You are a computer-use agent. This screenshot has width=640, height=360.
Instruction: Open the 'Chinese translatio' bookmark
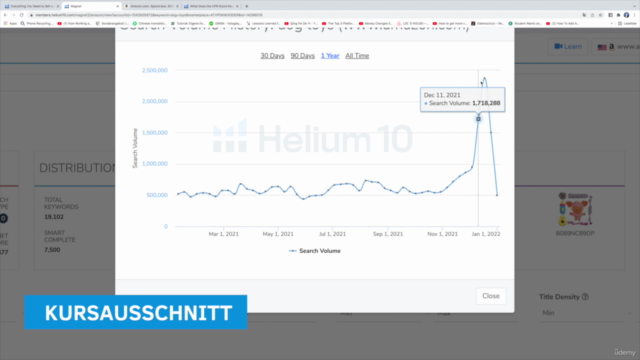(150, 24)
